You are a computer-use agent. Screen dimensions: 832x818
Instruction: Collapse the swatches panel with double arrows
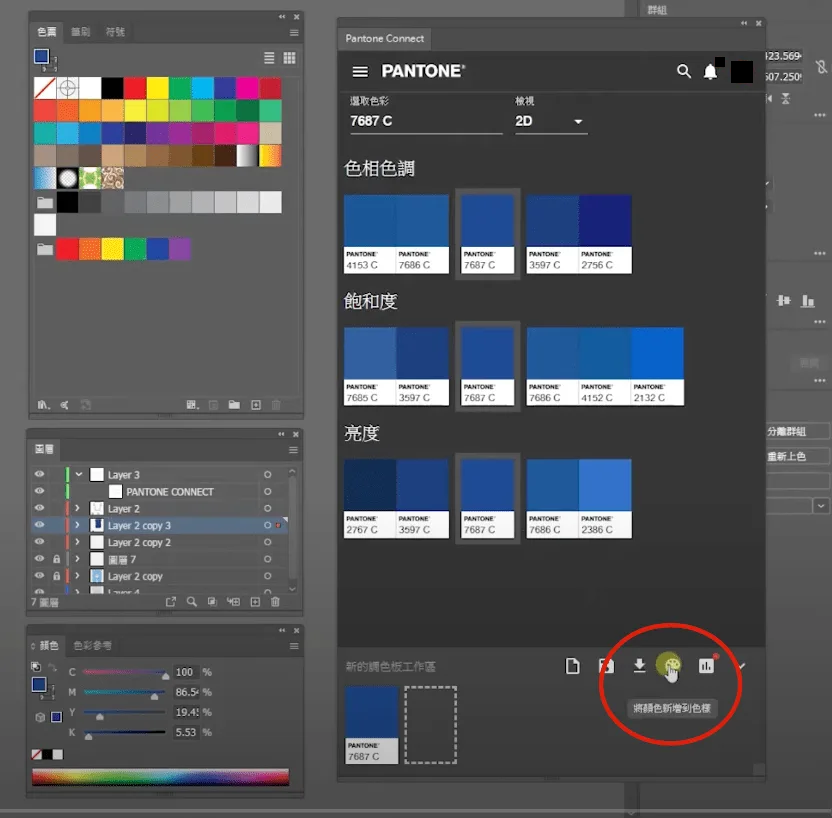point(282,17)
